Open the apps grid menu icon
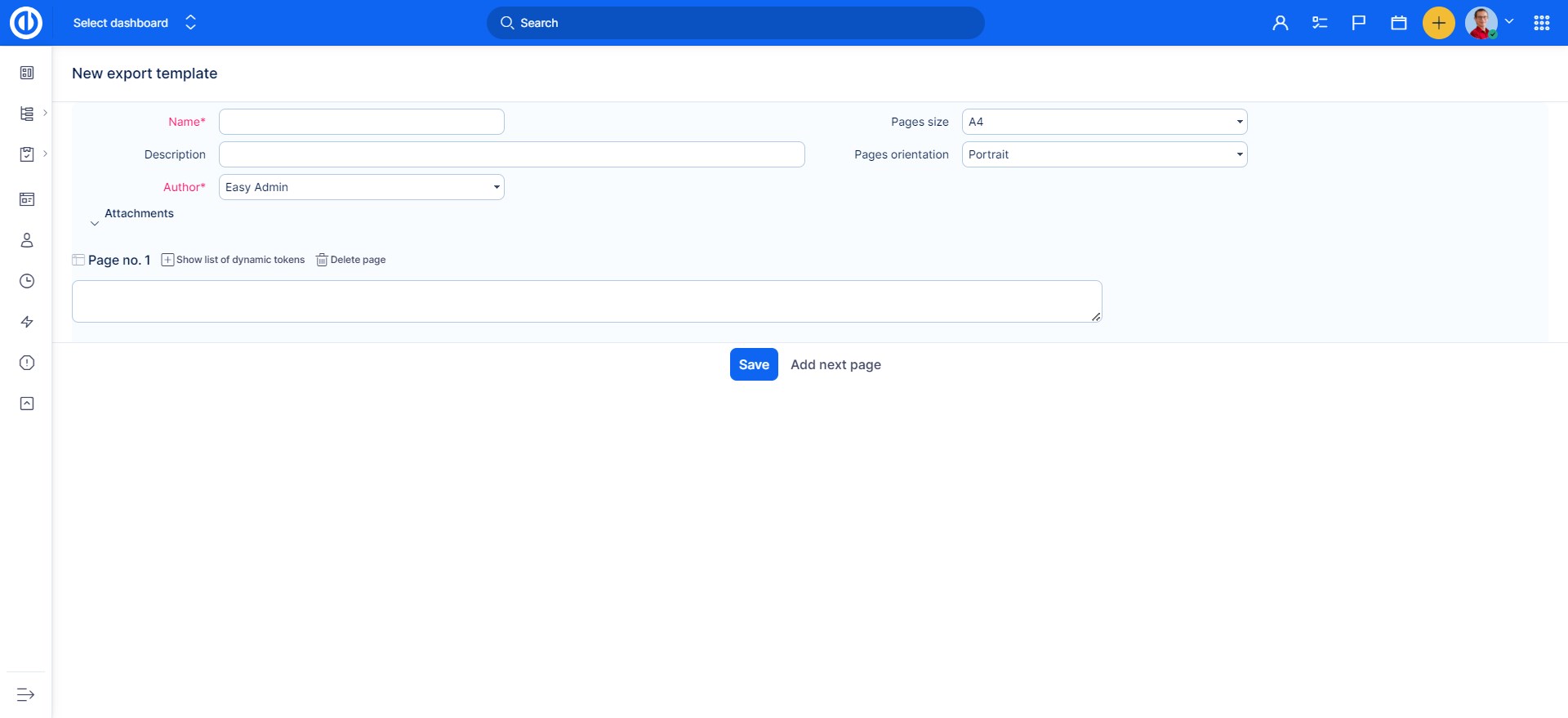1568x718 pixels. coord(1541,23)
